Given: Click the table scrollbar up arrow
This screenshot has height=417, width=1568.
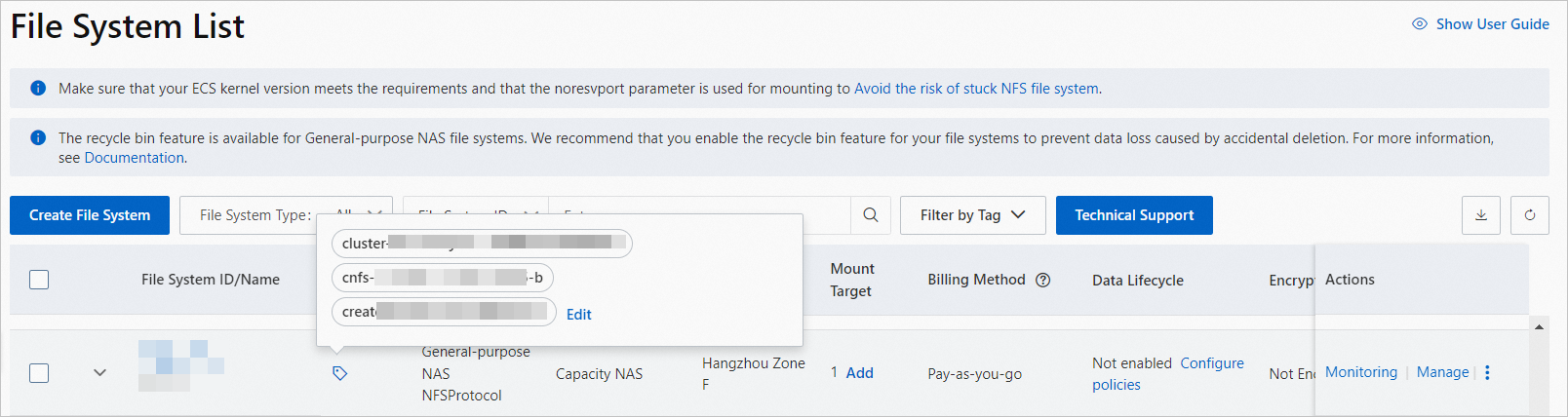Looking at the screenshot, I should coord(1539,327).
